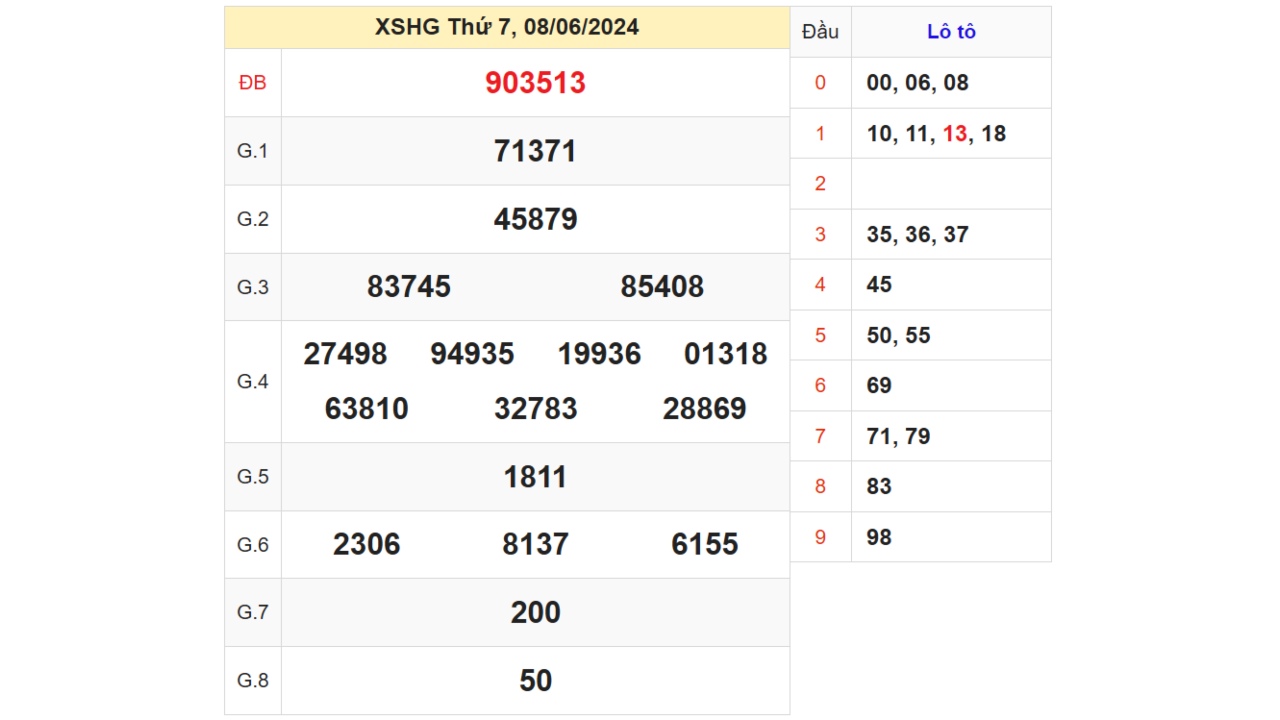The image size is (1280, 720).
Task: Click the G.5 prize number 1811
Action: tap(535, 477)
